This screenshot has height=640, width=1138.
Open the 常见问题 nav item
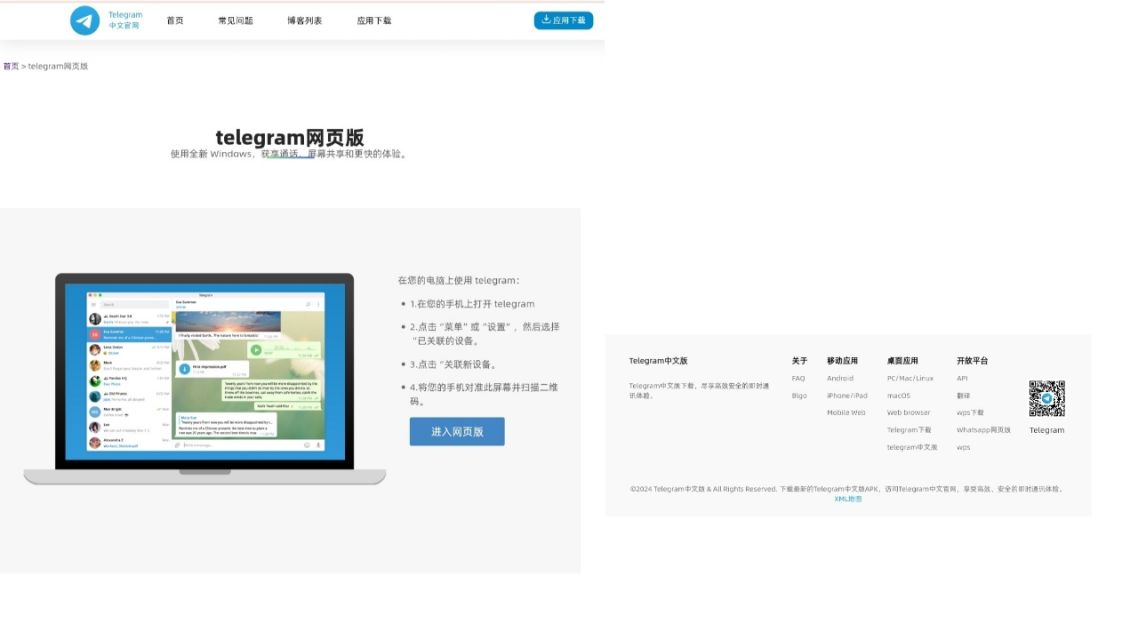pyautogui.click(x=235, y=20)
